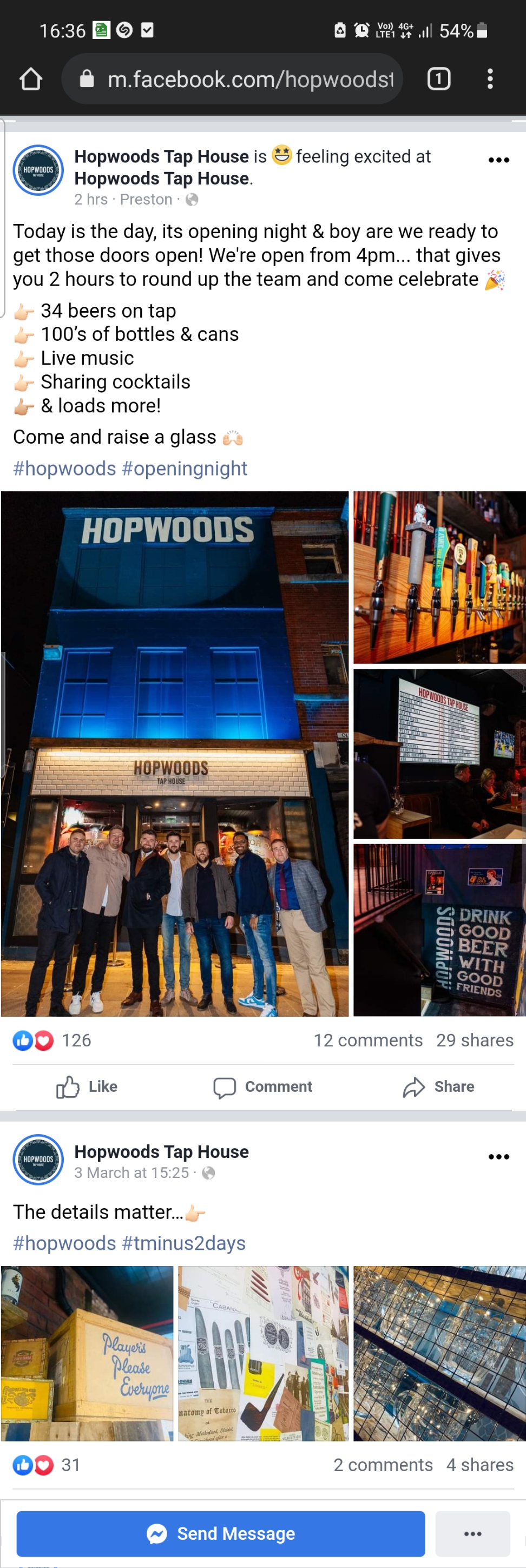
Task: Open the 12 comments link
Action: click(x=368, y=1040)
